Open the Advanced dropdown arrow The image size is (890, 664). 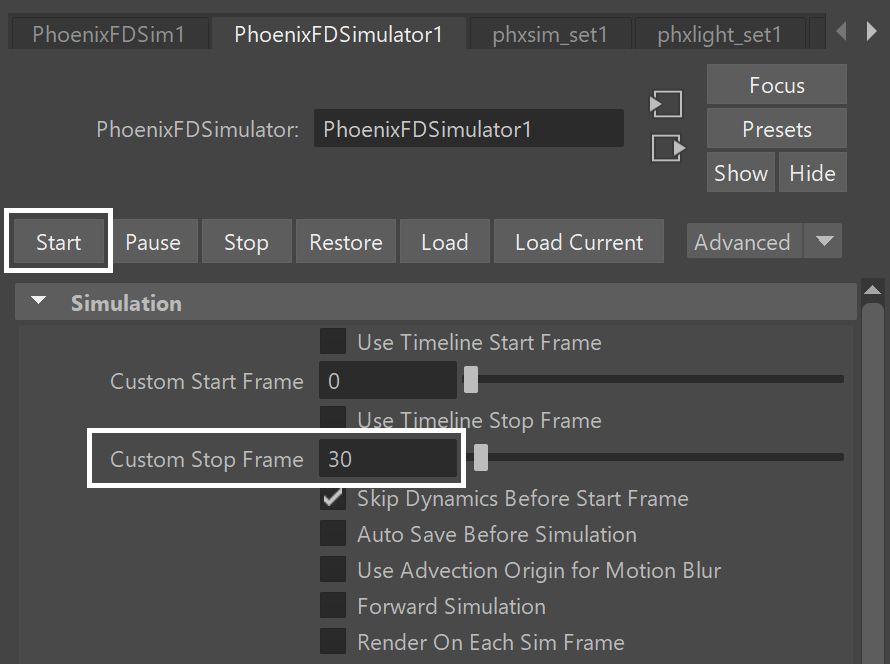[x=824, y=242]
